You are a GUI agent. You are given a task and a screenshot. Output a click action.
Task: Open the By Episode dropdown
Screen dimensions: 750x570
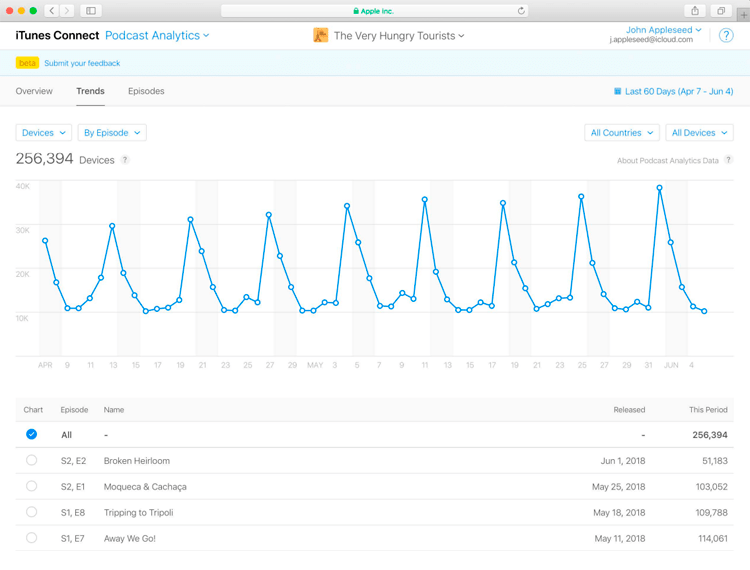point(112,132)
